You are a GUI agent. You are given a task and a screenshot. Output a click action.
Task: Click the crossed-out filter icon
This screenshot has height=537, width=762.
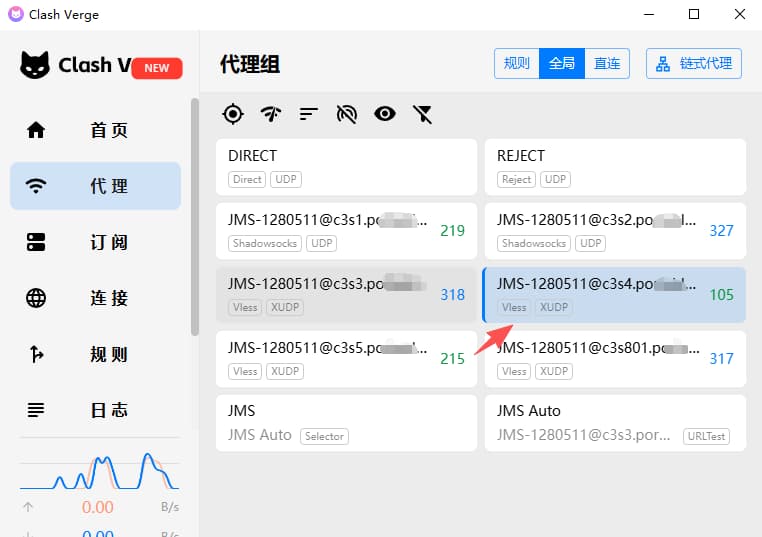click(422, 114)
